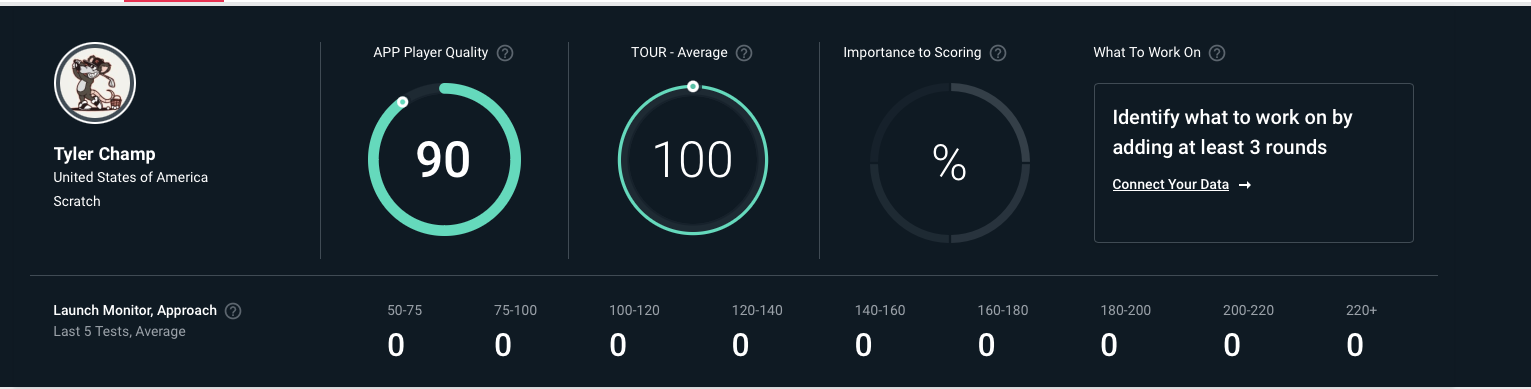Open help icon for Importance to Scoring
Viewport: 1531px width, 389px height.
(x=997, y=53)
